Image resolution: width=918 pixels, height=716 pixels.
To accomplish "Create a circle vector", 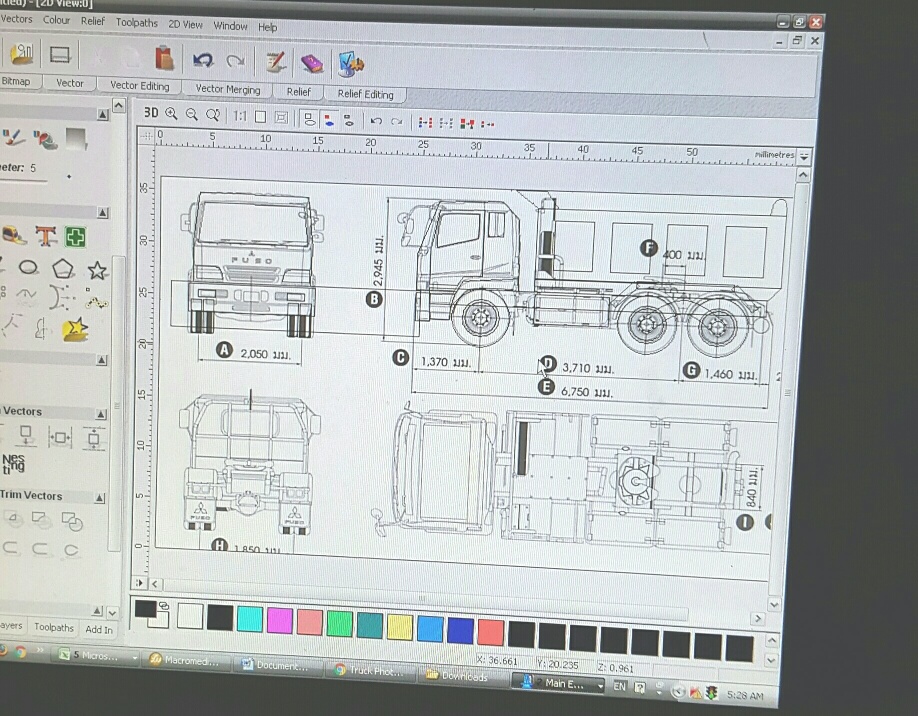I will 27,267.
